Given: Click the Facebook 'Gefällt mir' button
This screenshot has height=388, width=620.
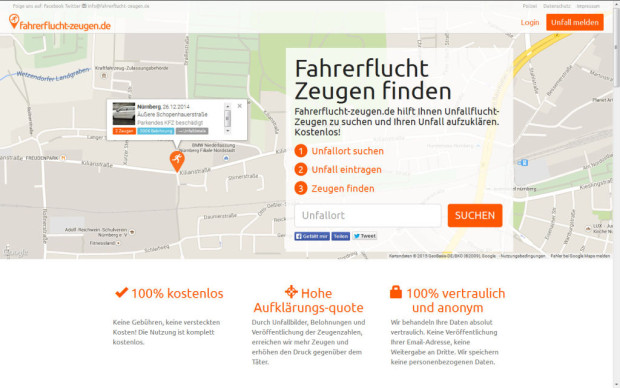Looking at the screenshot, I should click(312, 236).
